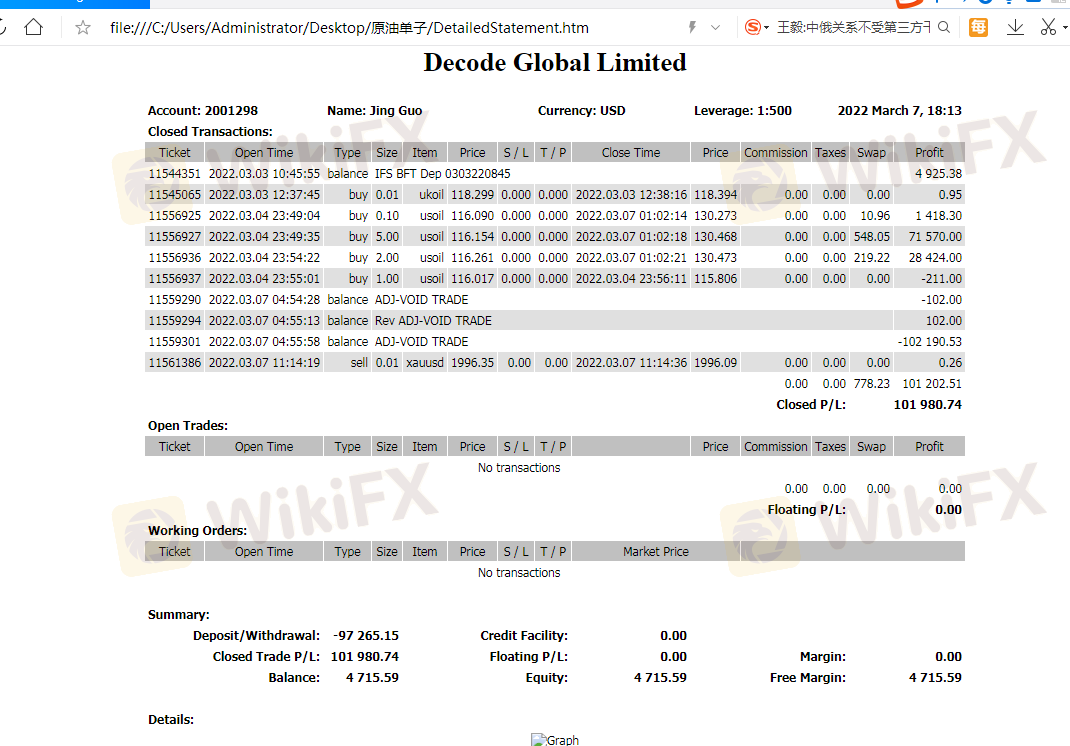Image resolution: width=1070 pixels, height=746 pixels.
Task: Click Free Margin value 4 715.59
Action: tap(935, 678)
